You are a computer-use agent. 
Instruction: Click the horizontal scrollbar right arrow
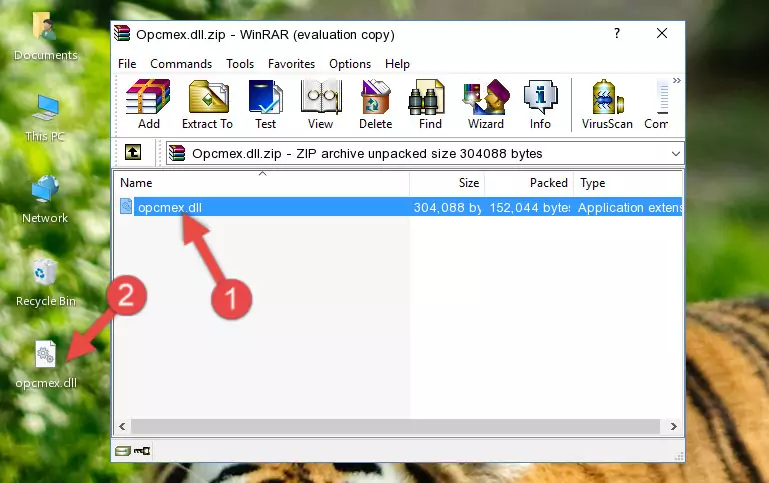[673, 426]
